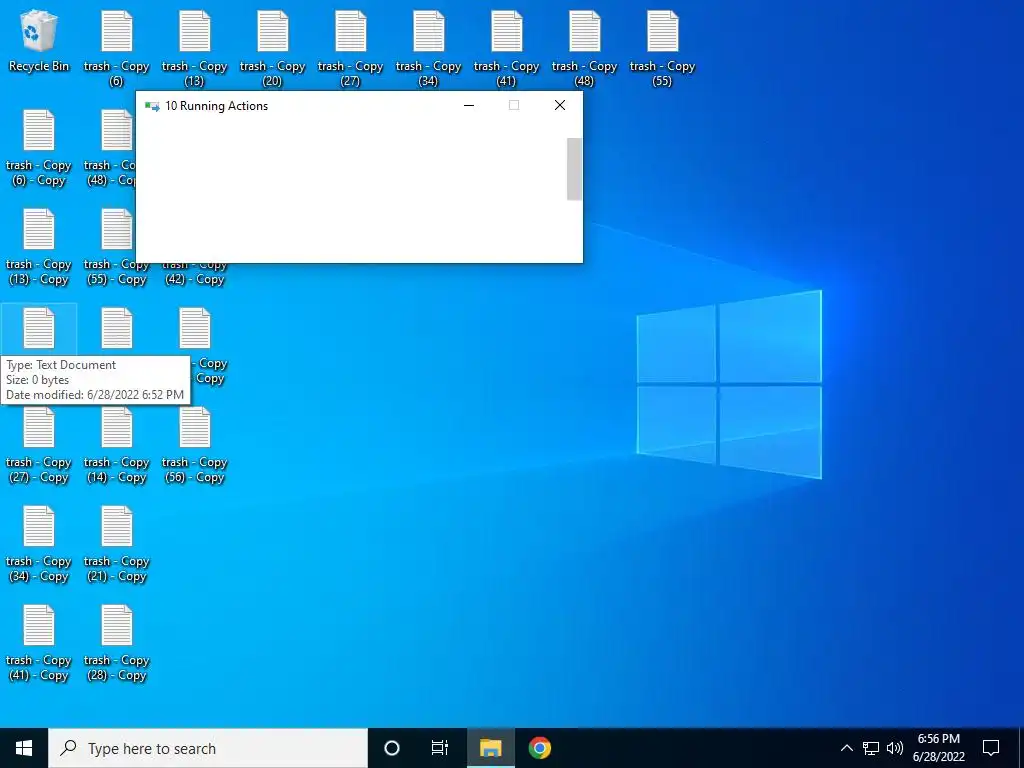Select the trash - Copy (13) file

(x=194, y=48)
